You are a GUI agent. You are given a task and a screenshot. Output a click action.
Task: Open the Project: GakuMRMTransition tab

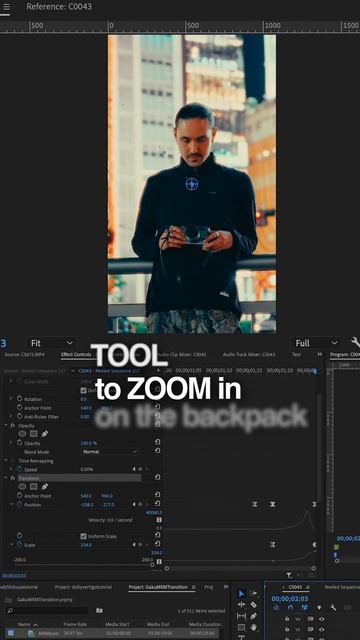[x=158, y=587]
